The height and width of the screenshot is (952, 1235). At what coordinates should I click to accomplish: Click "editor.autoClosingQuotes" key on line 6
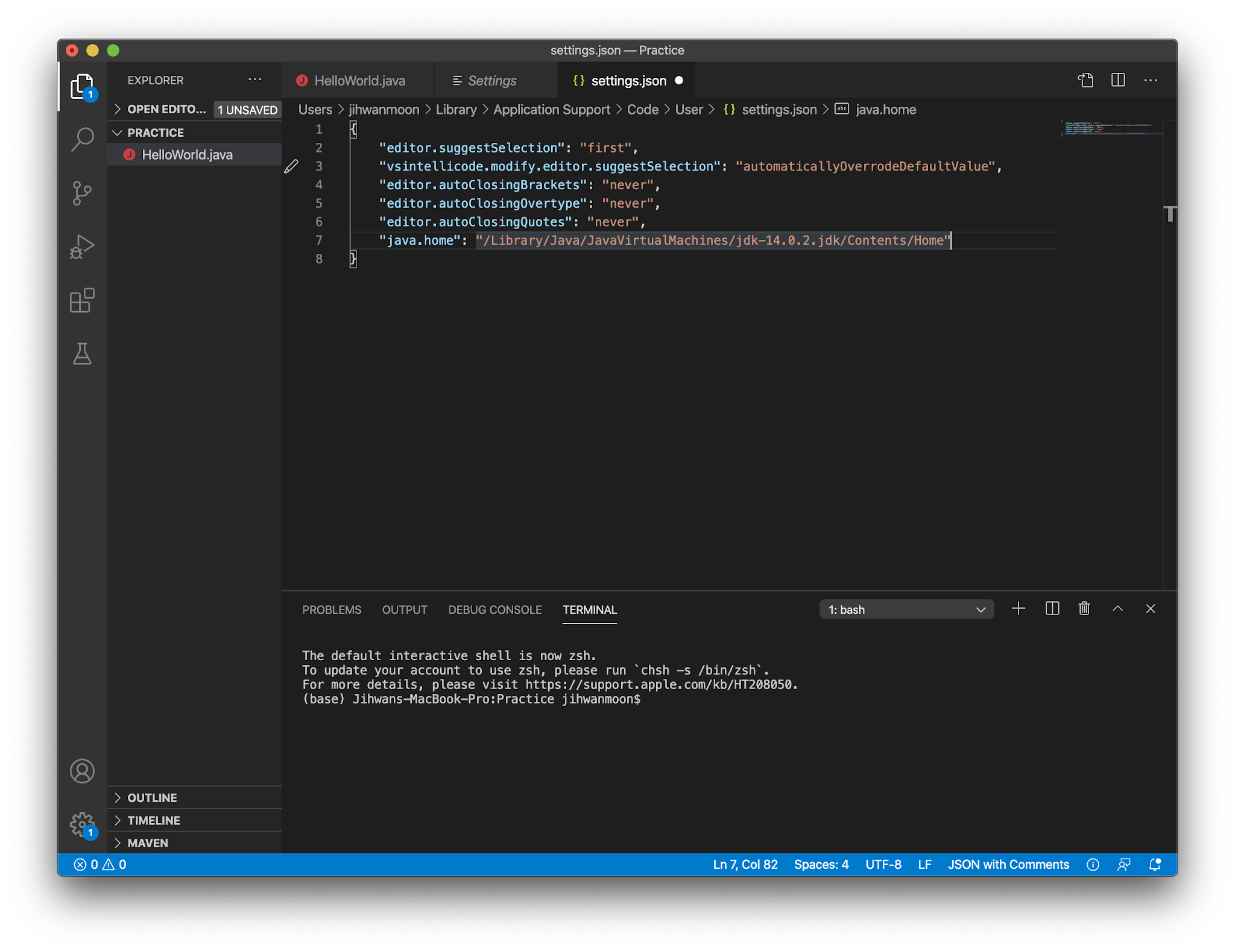pos(475,222)
